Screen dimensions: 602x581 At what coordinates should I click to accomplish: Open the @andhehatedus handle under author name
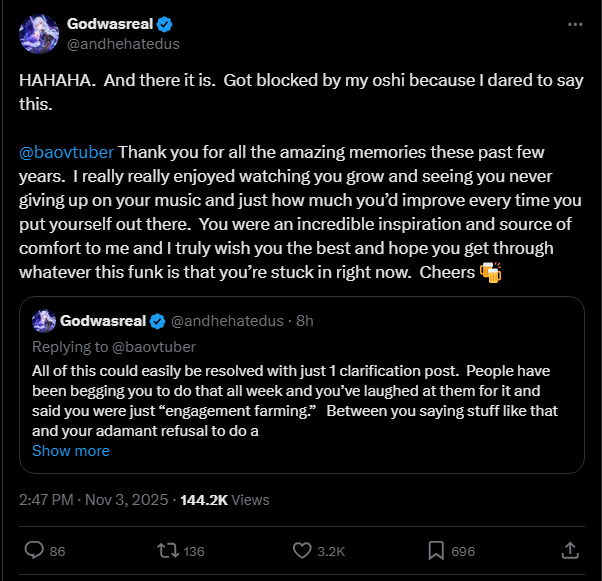123,44
